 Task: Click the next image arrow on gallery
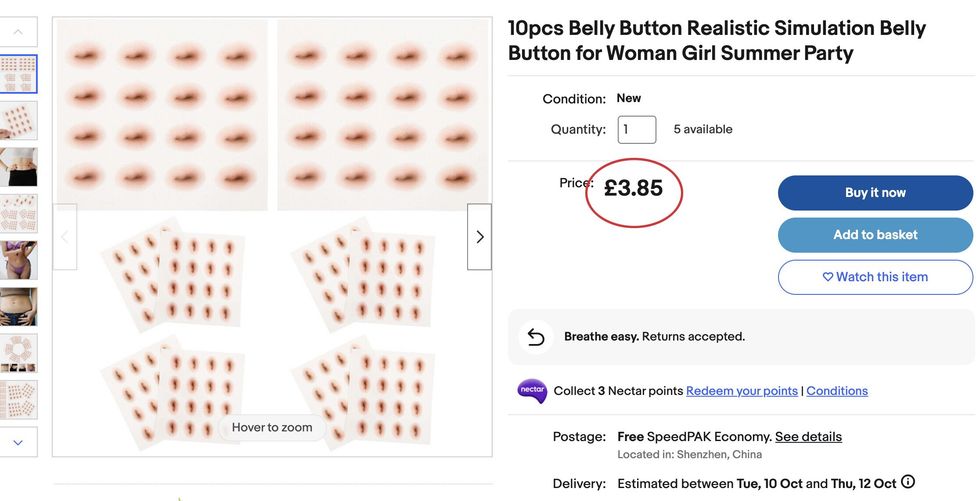pos(479,237)
